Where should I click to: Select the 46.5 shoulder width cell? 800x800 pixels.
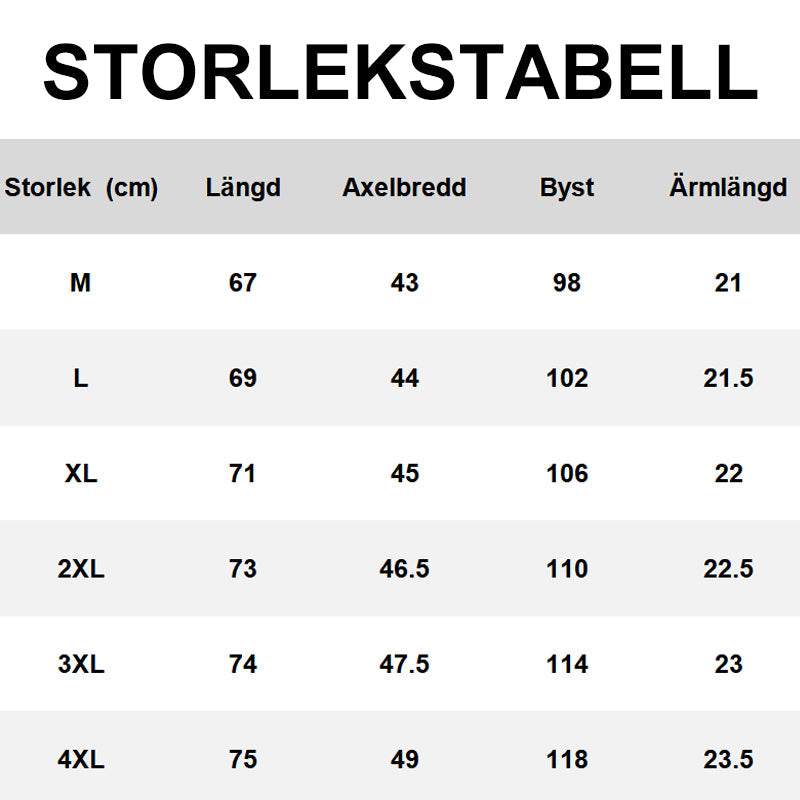pos(404,569)
